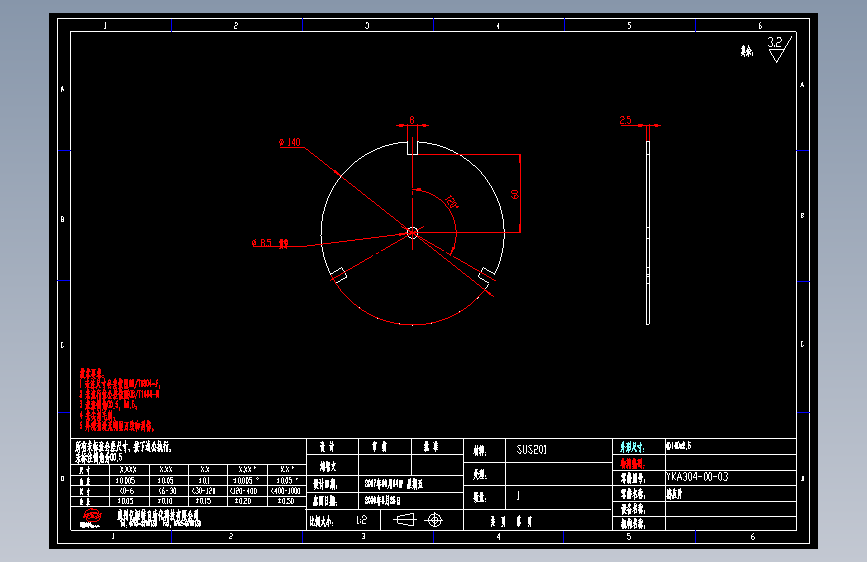Click the cyan label in title block
The width and height of the screenshot is (867, 562).
tap(633, 447)
